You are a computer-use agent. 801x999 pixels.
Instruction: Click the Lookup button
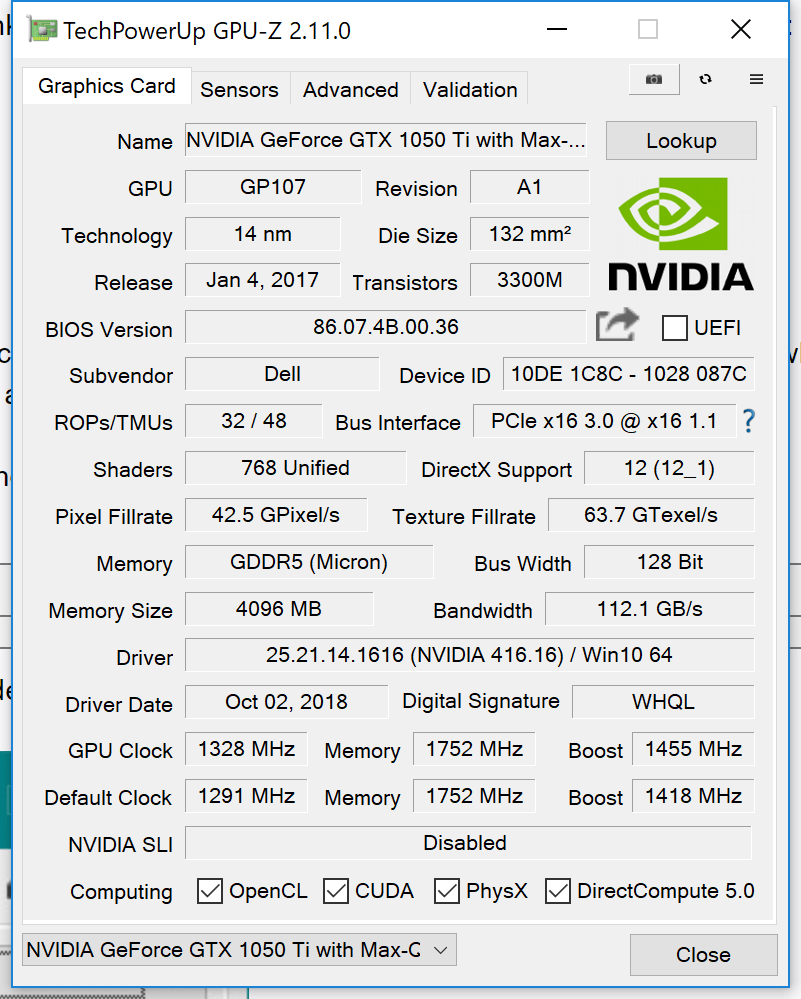(681, 141)
